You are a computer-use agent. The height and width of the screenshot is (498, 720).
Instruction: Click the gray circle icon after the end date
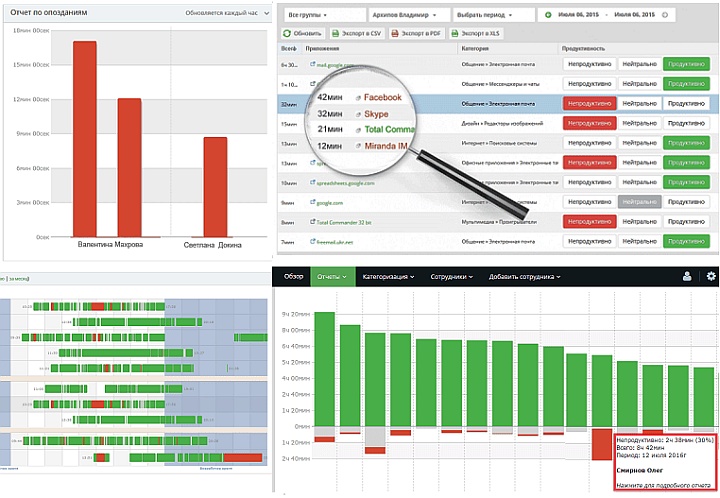click(x=664, y=15)
